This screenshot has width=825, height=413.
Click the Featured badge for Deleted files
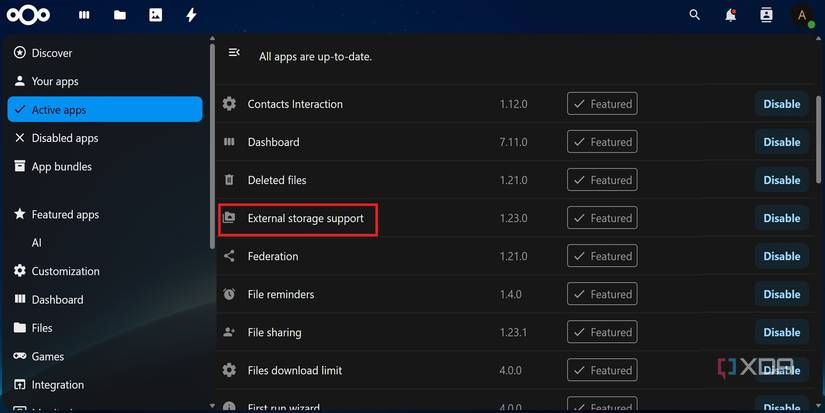(x=602, y=180)
